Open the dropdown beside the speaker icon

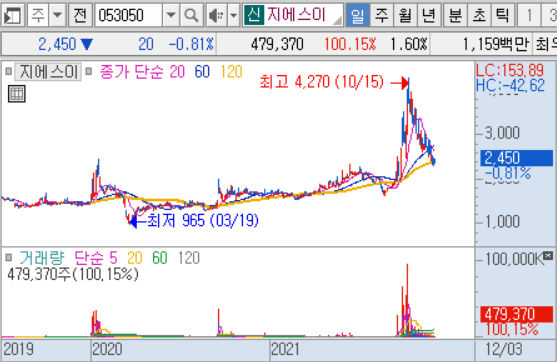coord(233,15)
